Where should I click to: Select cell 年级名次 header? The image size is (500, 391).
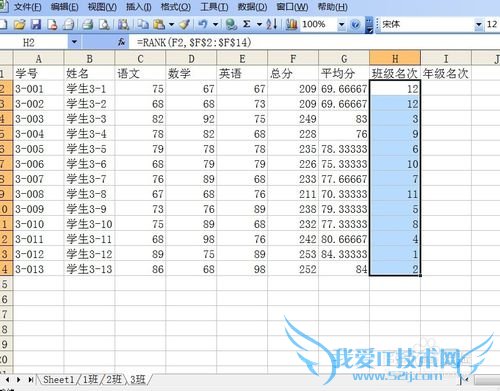pyautogui.click(x=446, y=73)
